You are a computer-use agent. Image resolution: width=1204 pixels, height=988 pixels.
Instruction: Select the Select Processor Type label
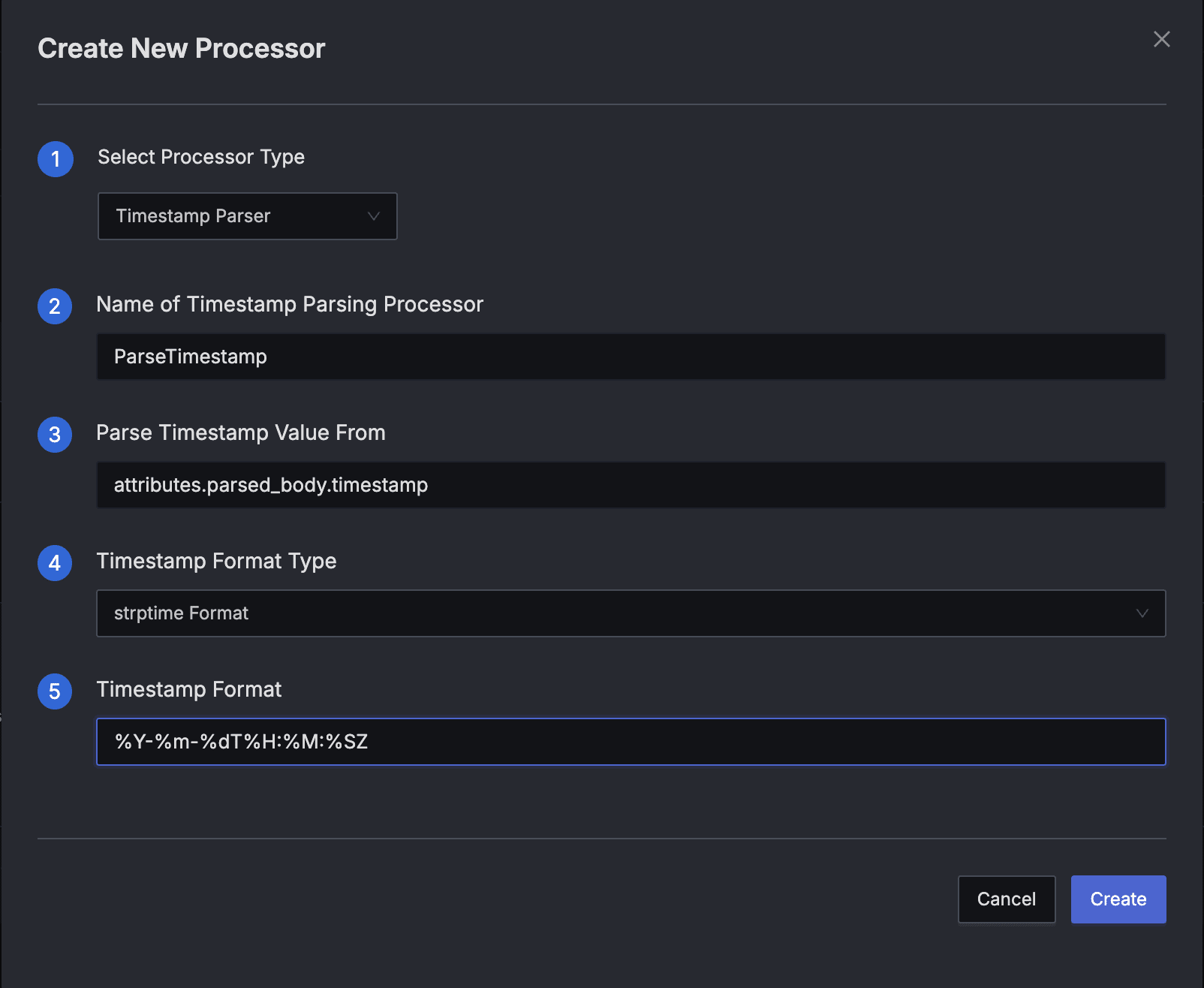click(x=200, y=157)
